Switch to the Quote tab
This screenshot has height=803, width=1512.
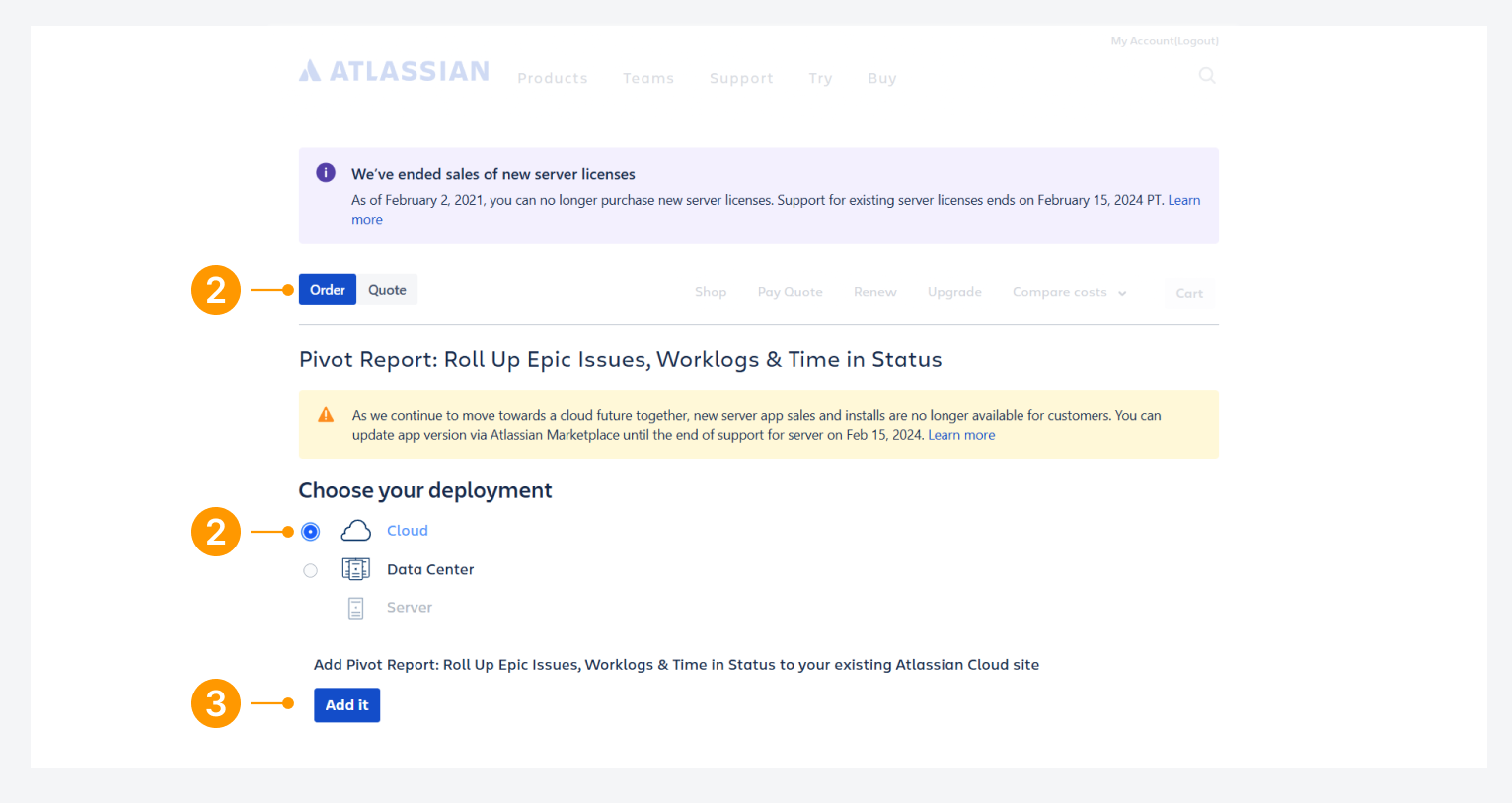[387, 290]
